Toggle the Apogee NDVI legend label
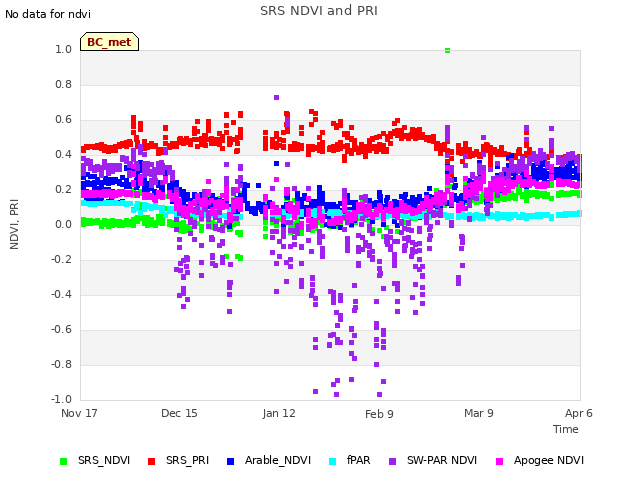The image size is (640, 480). pos(549,460)
